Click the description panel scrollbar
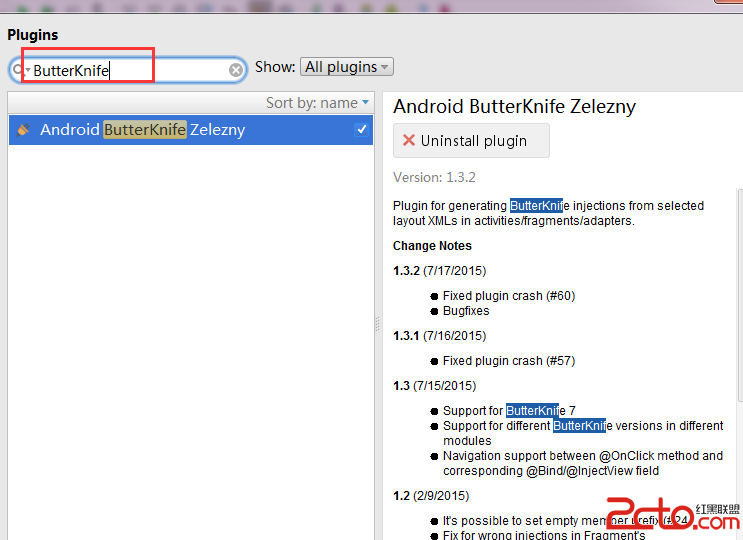 [x=740, y=294]
